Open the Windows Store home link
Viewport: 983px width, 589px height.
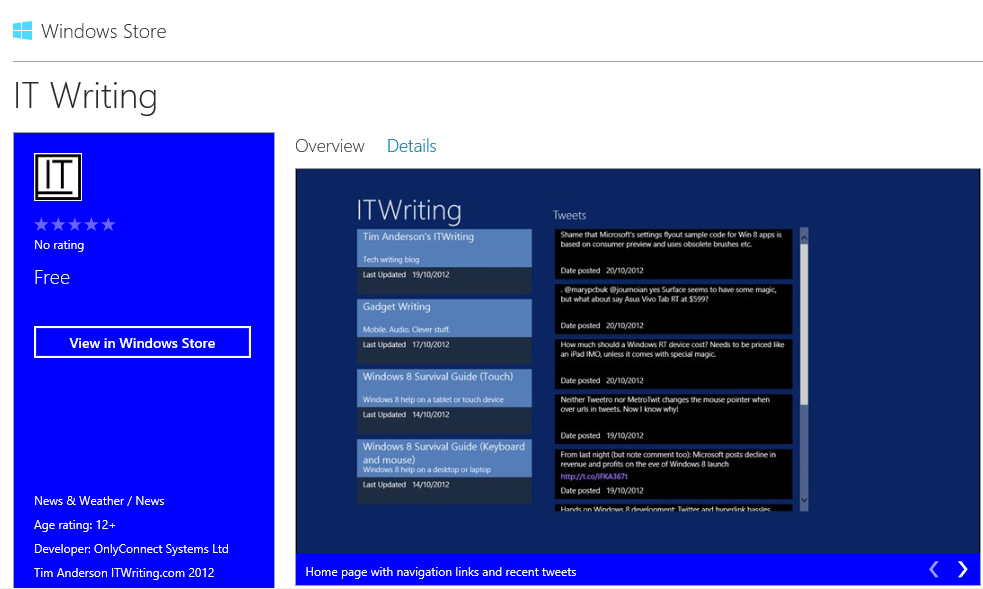click(x=90, y=31)
